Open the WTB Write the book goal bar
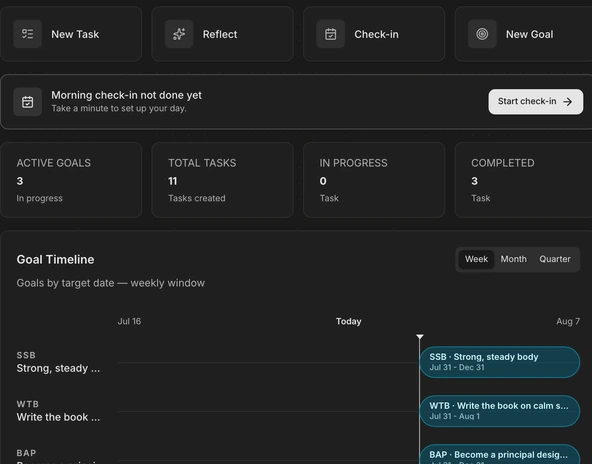 [500, 411]
